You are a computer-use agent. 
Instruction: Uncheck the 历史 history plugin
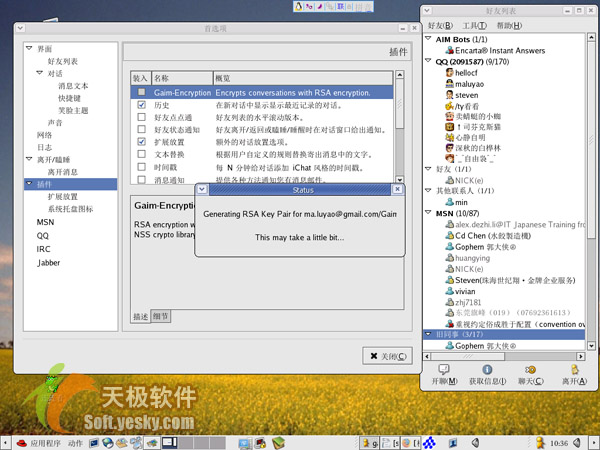[x=142, y=105]
